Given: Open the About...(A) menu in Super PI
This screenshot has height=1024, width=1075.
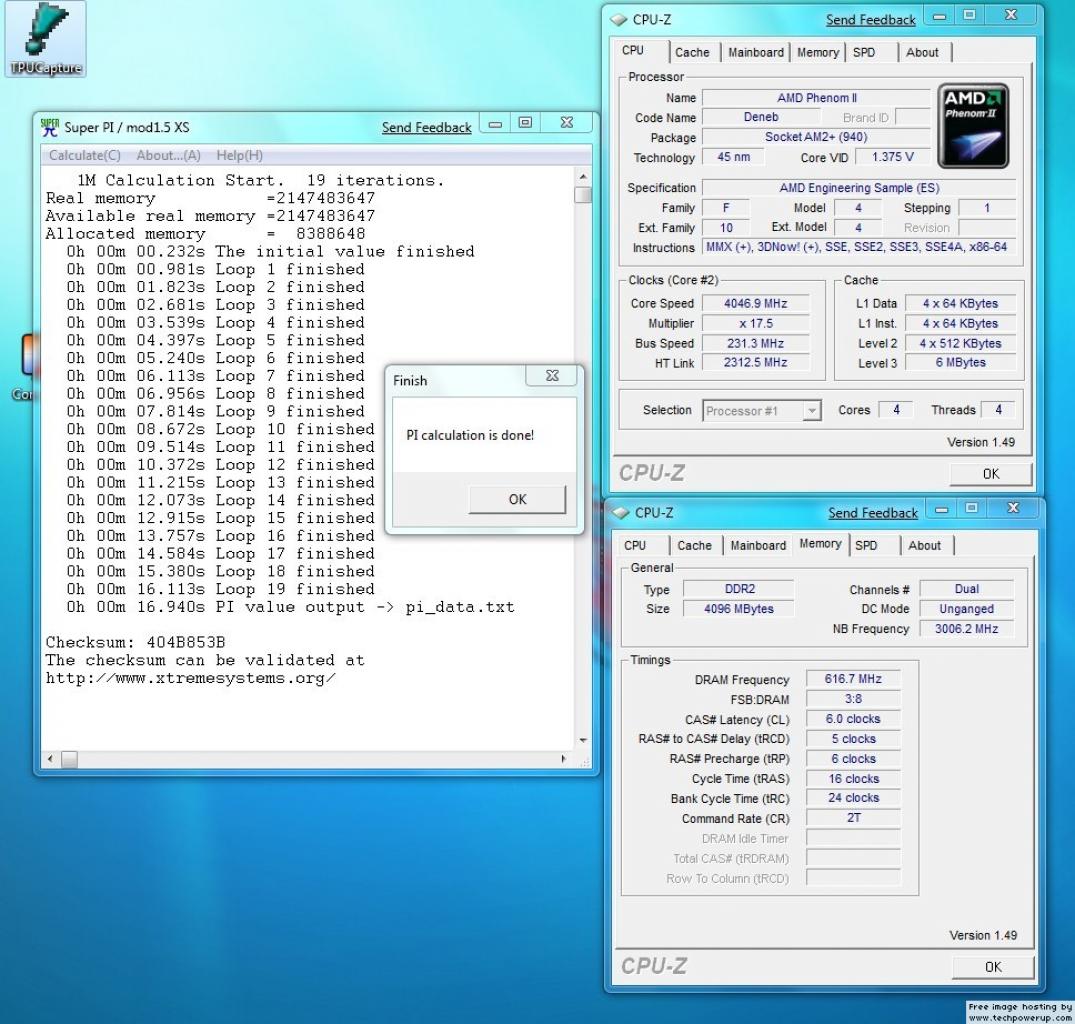Looking at the screenshot, I should (x=169, y=156).
